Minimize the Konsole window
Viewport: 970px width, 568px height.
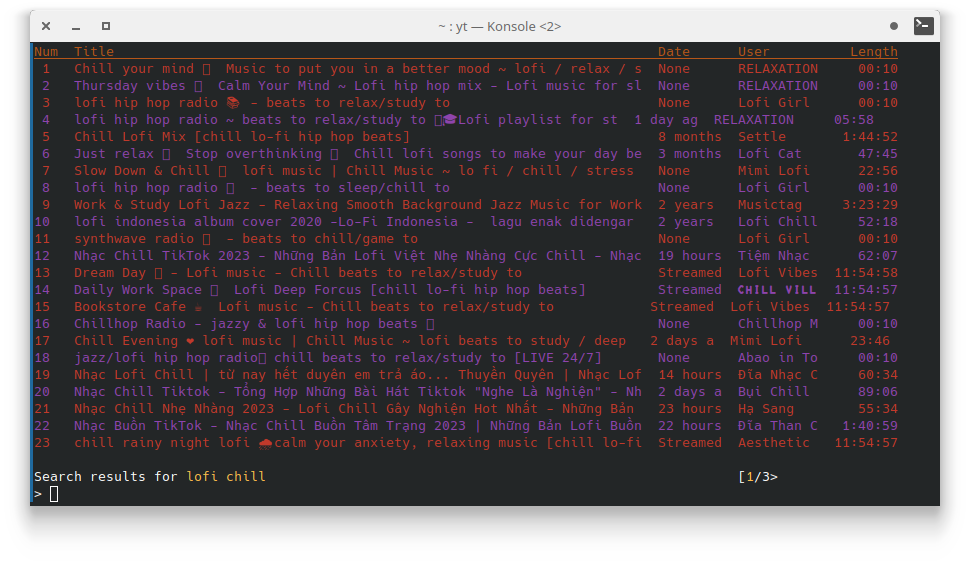pos(76,26)
